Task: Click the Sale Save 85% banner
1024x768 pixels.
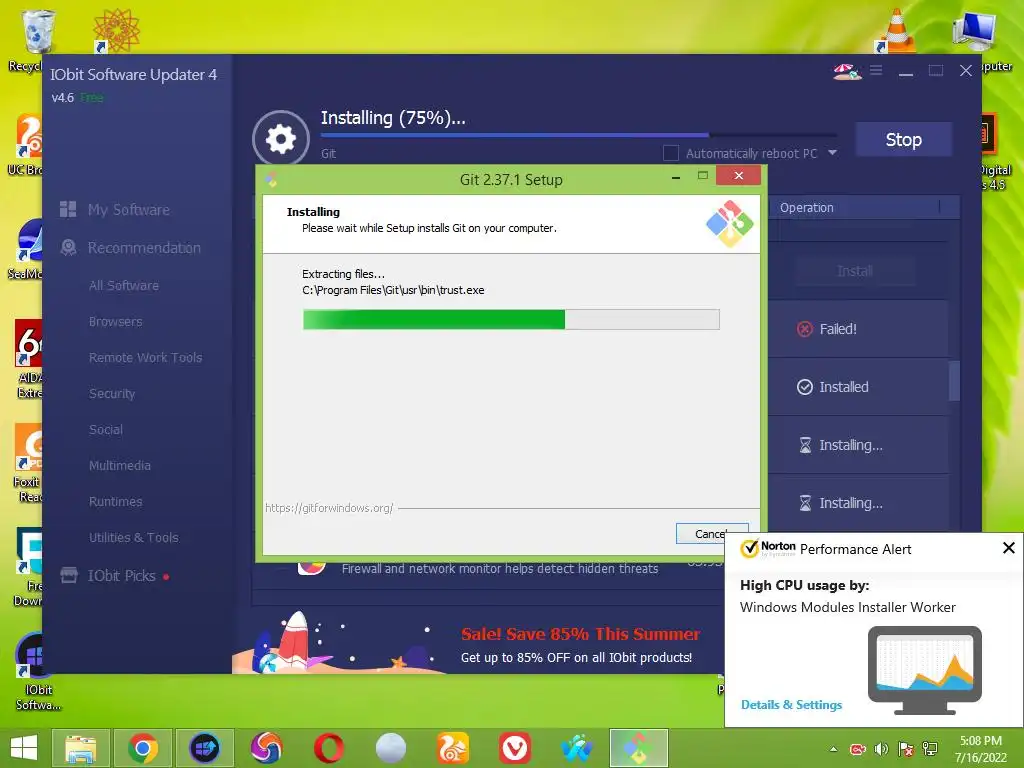Action: click(x=580, y=634)
